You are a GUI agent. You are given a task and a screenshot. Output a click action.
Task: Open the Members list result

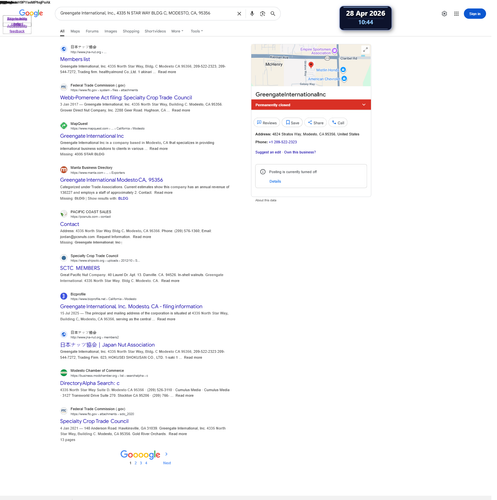(x=75, y=59)
